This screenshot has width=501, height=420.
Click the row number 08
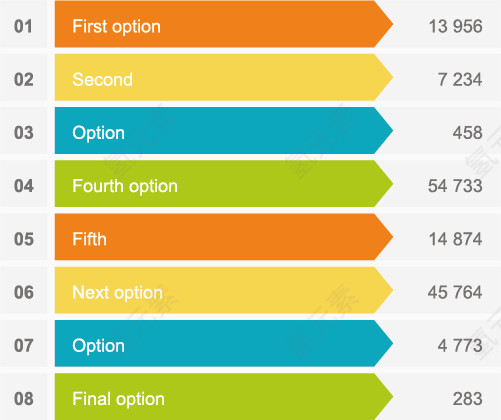(x=24, y=399)
